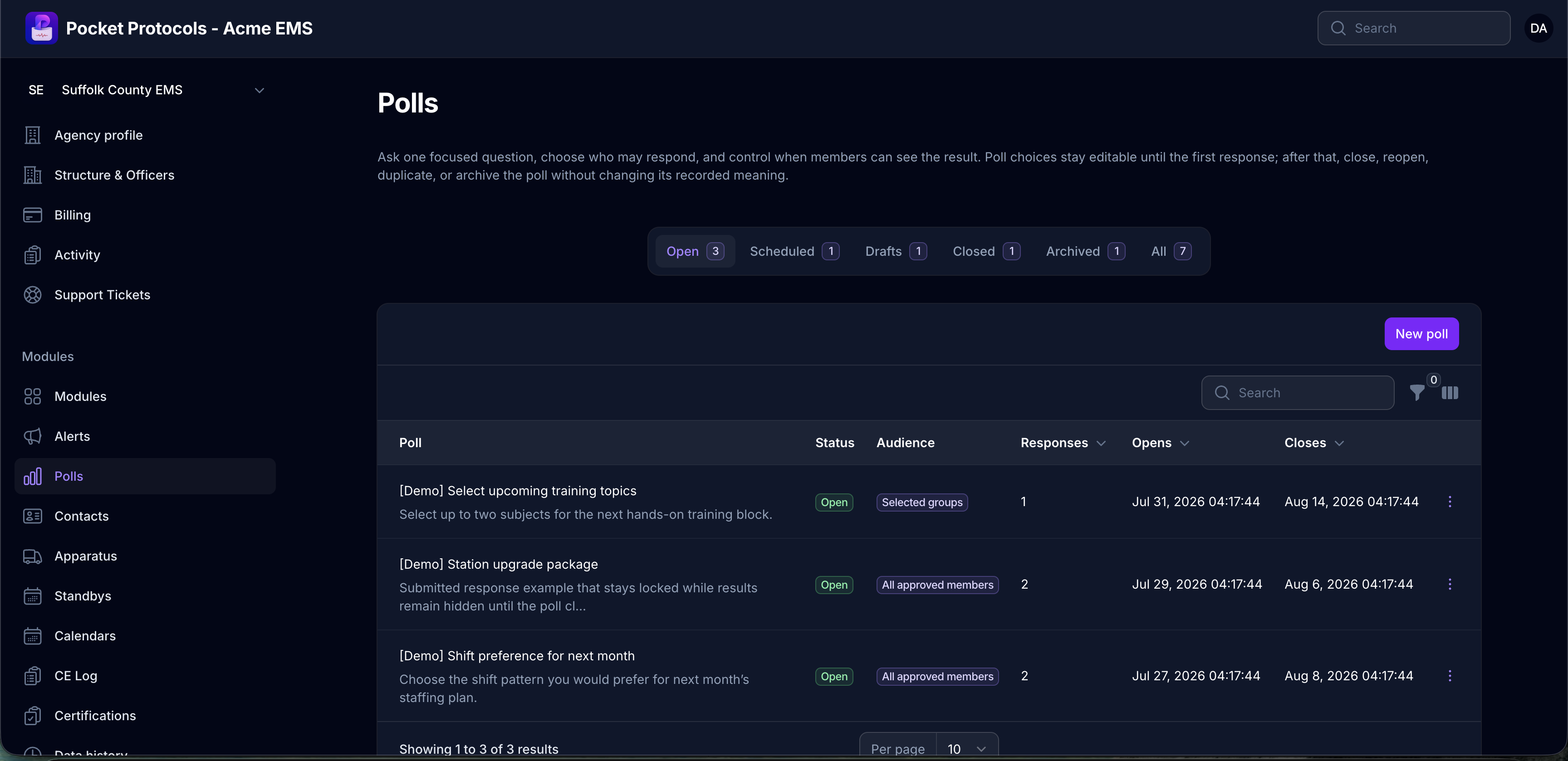Open Agency profile via its building icon
Image resolution: width=1568 pixels, height=761 pixels.
(x=32, y=135)
